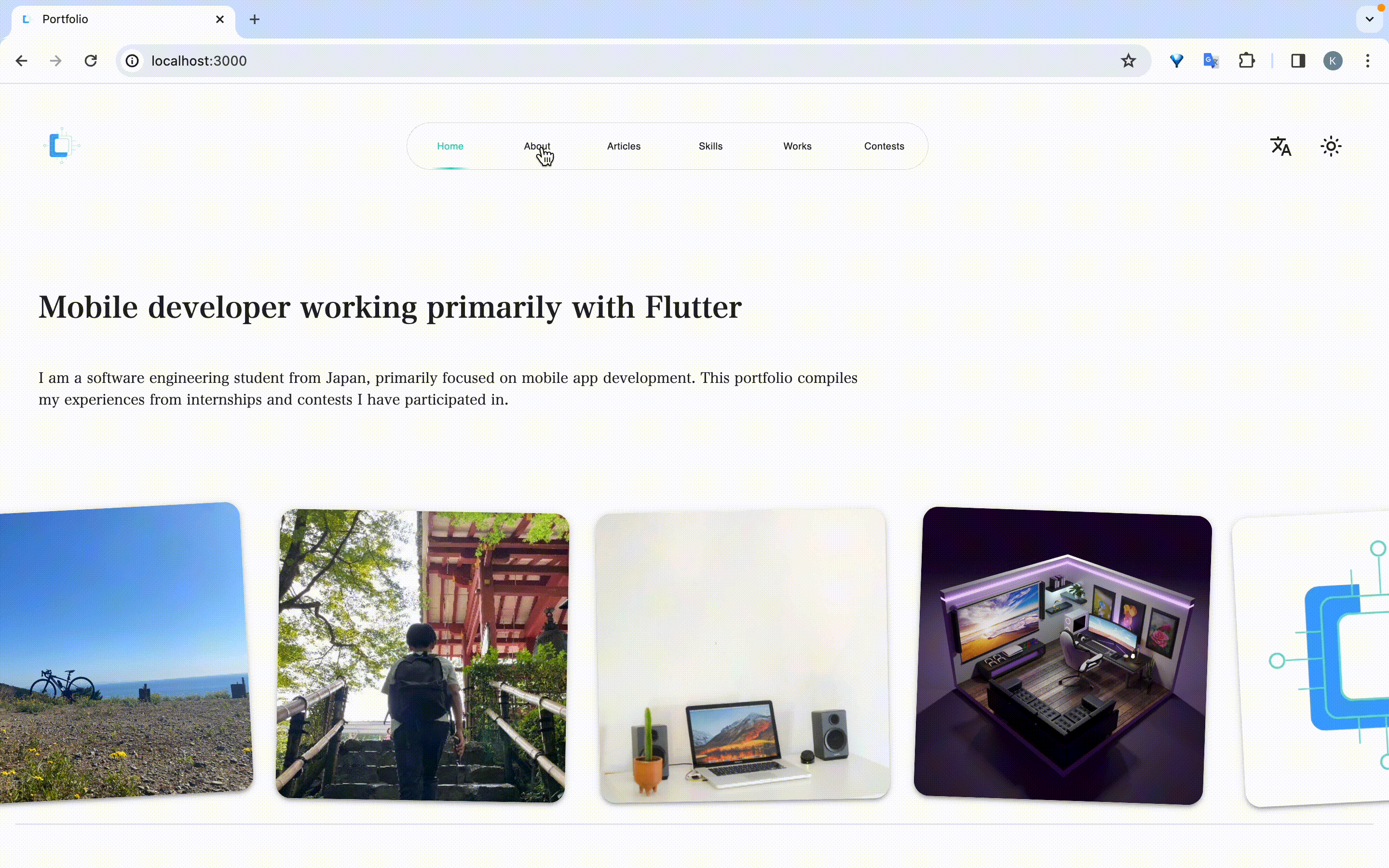Viewport: 1389px width, 868px height.
Task: Navigate to Articles in navbar
Action: [623, 147]
